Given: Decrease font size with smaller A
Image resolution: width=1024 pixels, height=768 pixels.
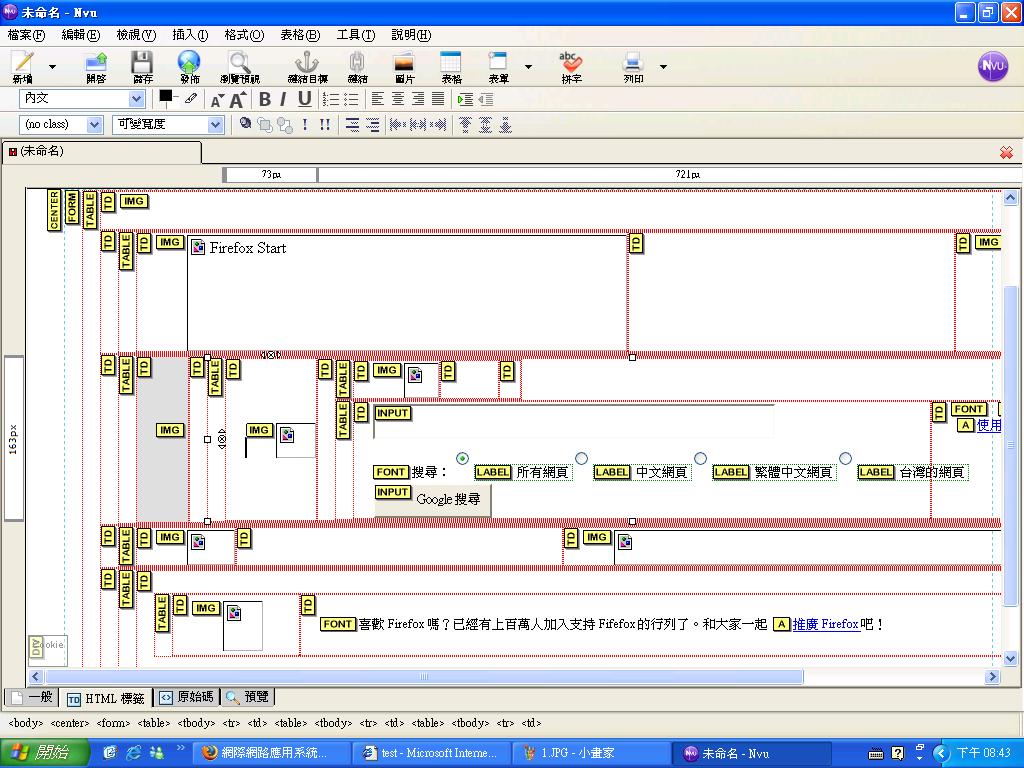Looking at the screenshot, I should click(217, 100).
